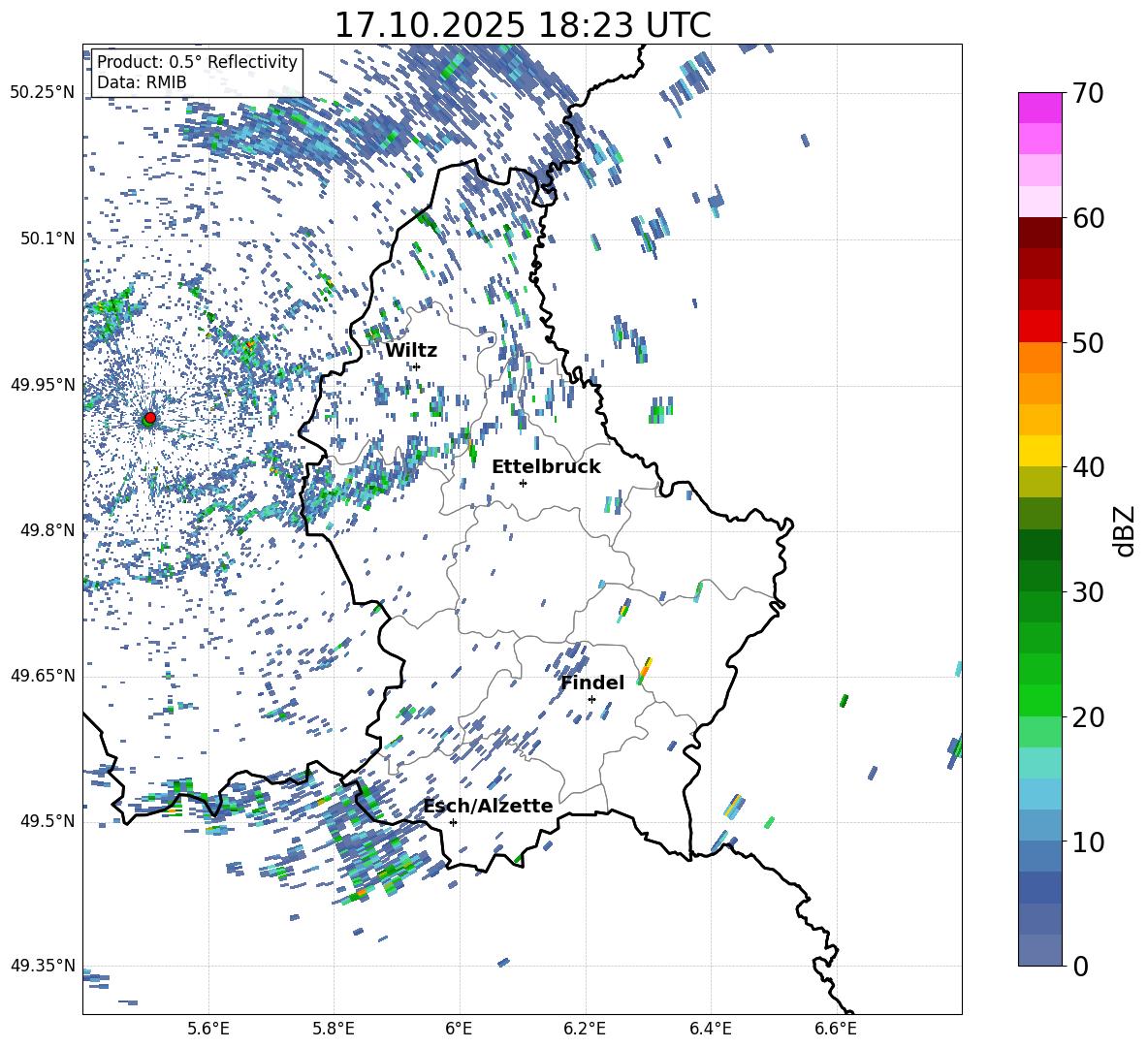The image size is (1148, 1048).
Task: Click the Product 0.5° Reflectivity text
Action: pos(197,62)
